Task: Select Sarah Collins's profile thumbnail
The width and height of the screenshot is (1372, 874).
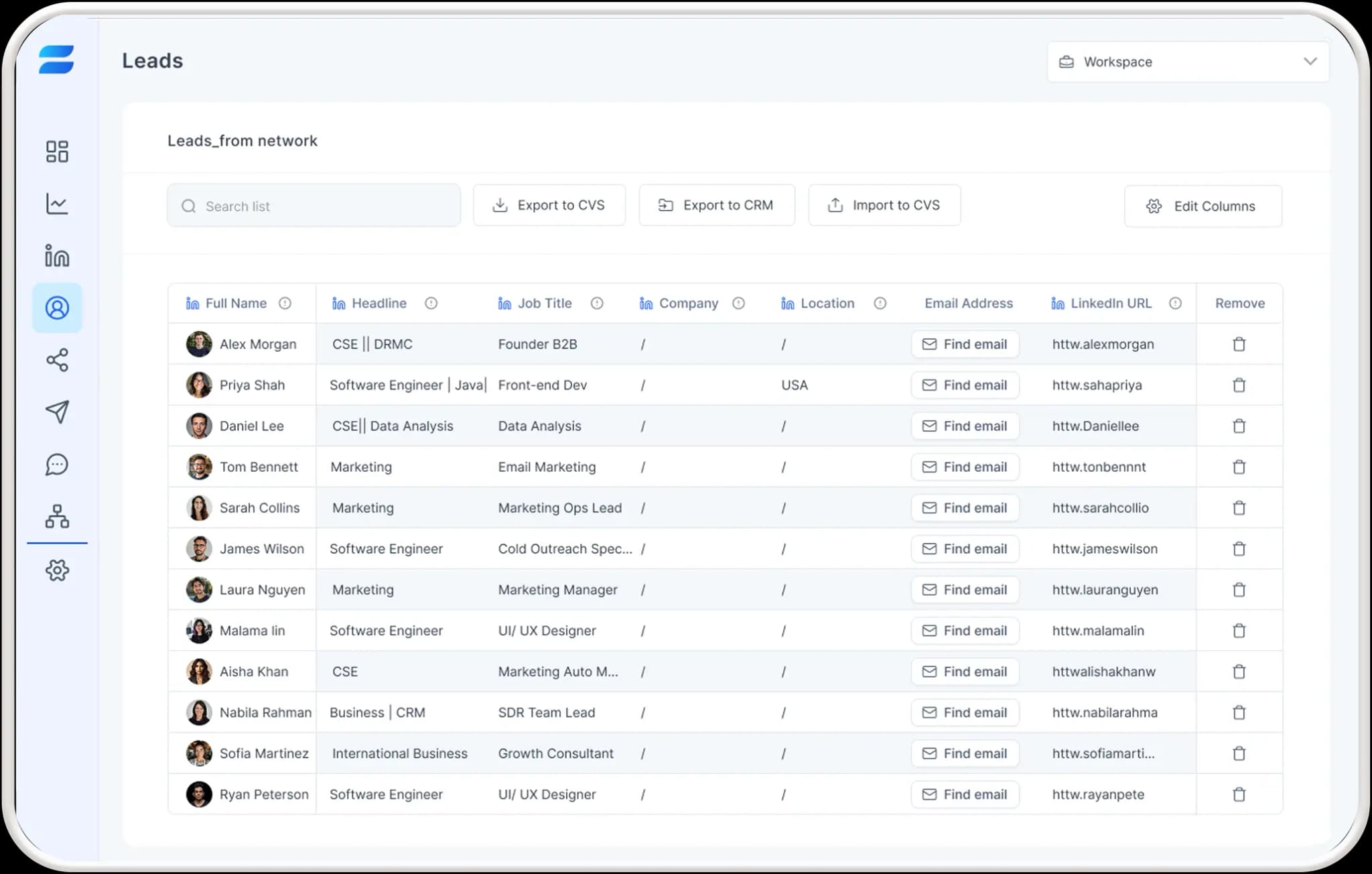Action: tap(198, 507)
